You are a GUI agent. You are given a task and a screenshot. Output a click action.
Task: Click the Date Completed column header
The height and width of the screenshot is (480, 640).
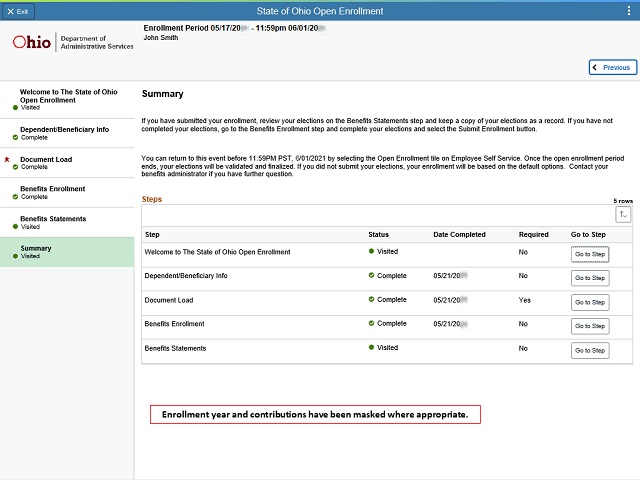coord(459,235)
